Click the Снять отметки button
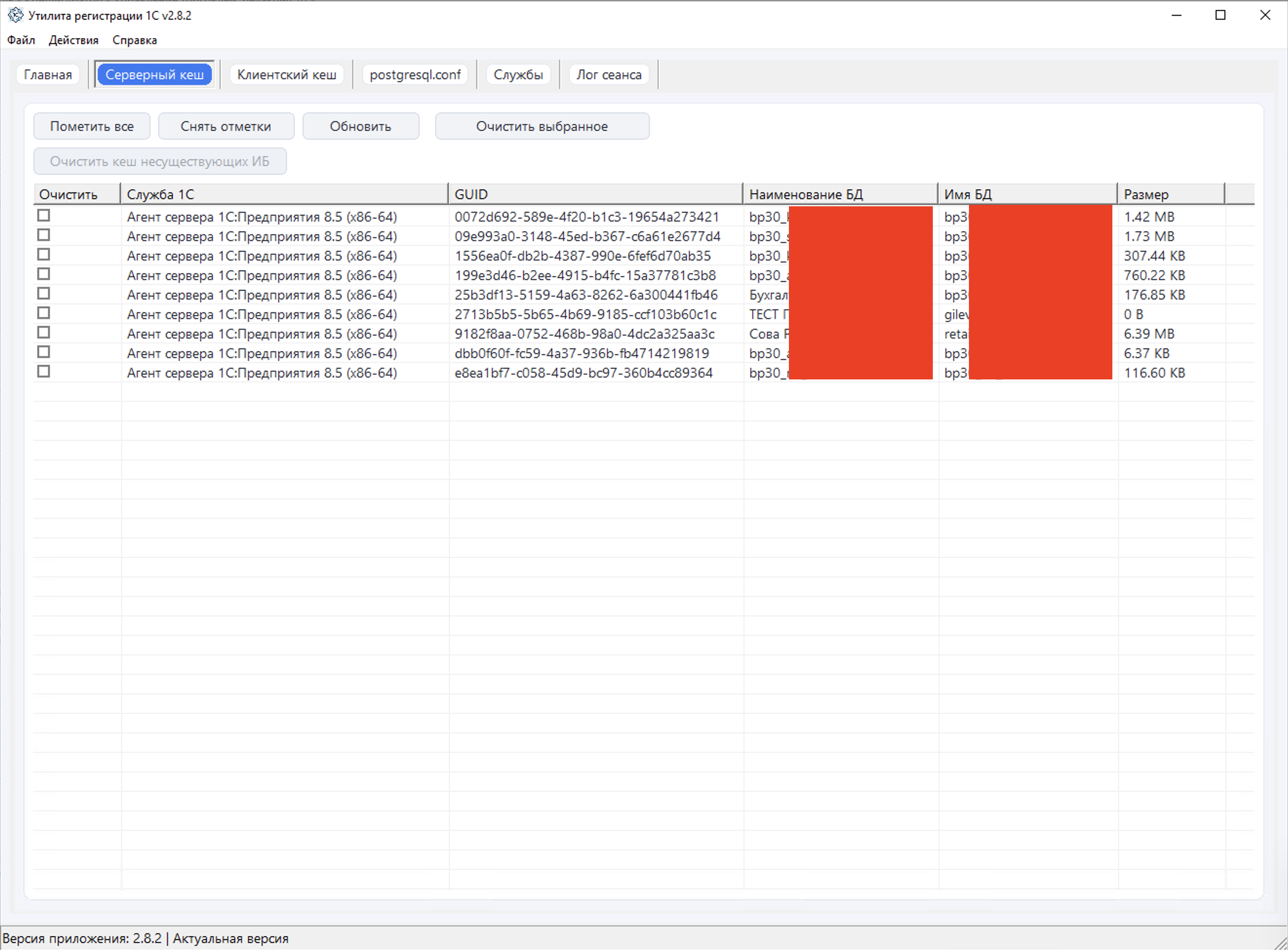 pos(225,126)
